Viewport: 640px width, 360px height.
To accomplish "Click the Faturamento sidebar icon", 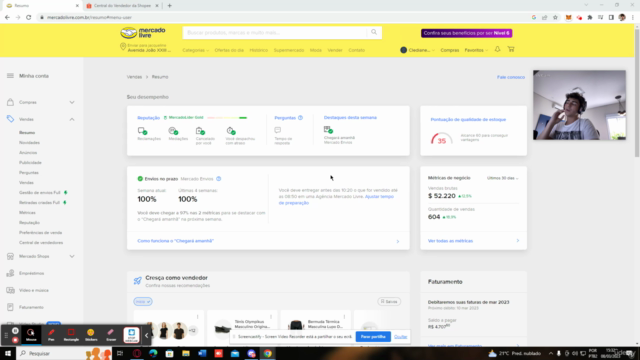I will point(10,307).
